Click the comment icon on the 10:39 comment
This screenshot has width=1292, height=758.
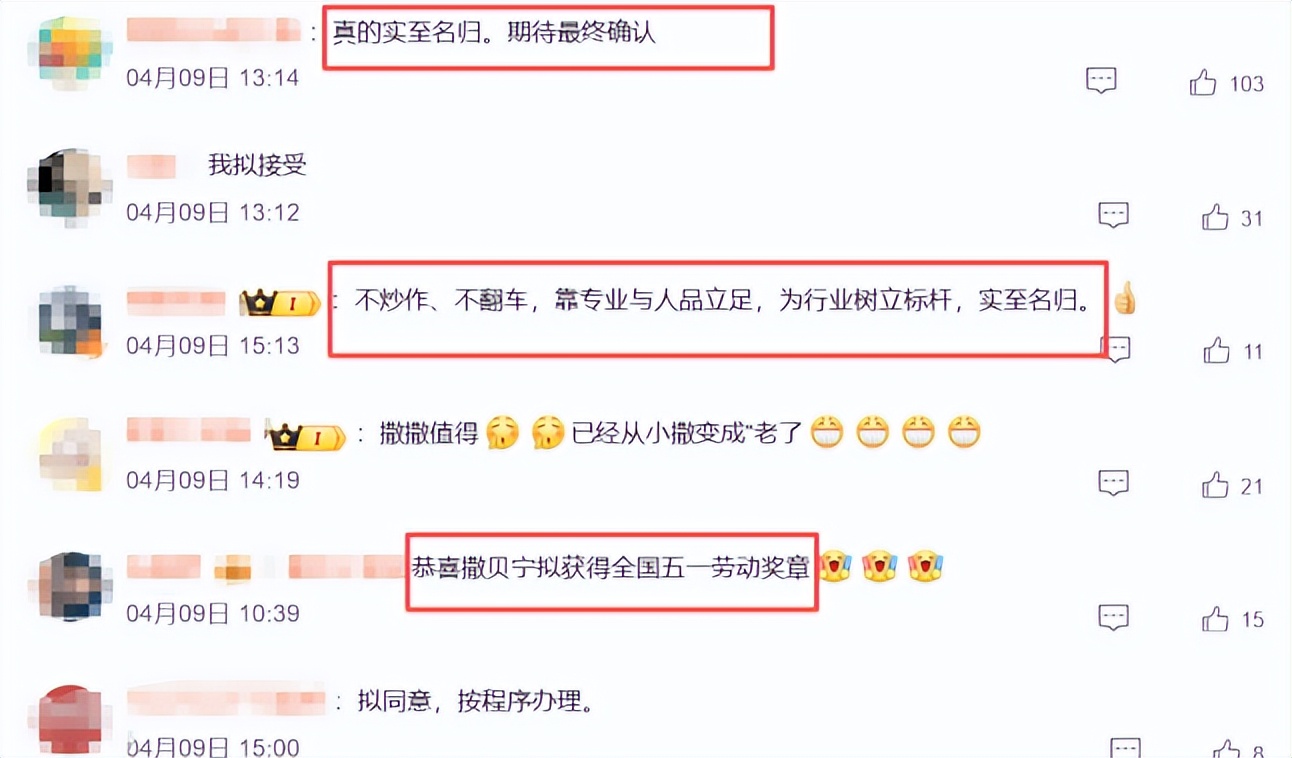1114,617
